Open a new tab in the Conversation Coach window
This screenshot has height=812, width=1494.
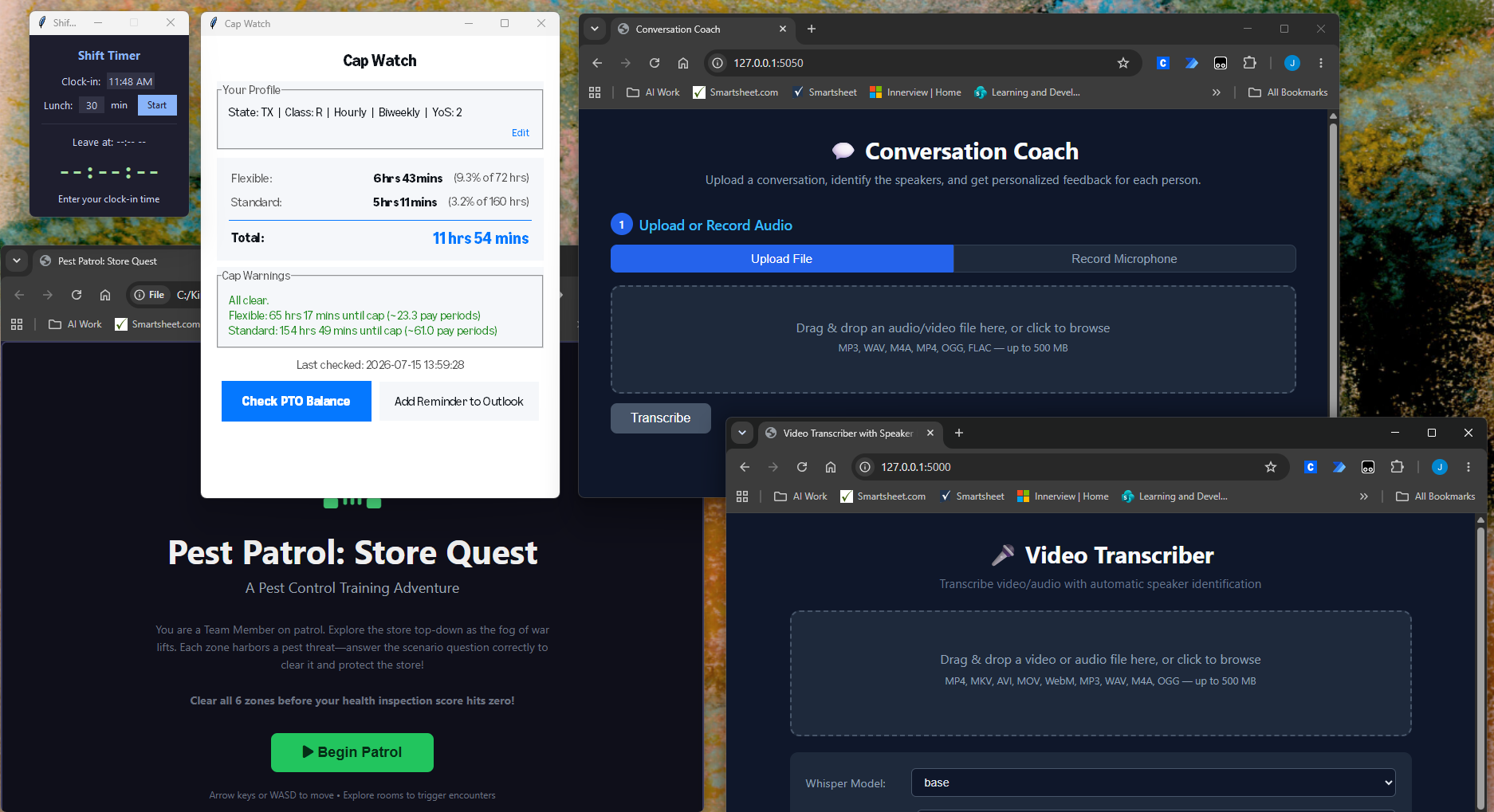(812, 29)
